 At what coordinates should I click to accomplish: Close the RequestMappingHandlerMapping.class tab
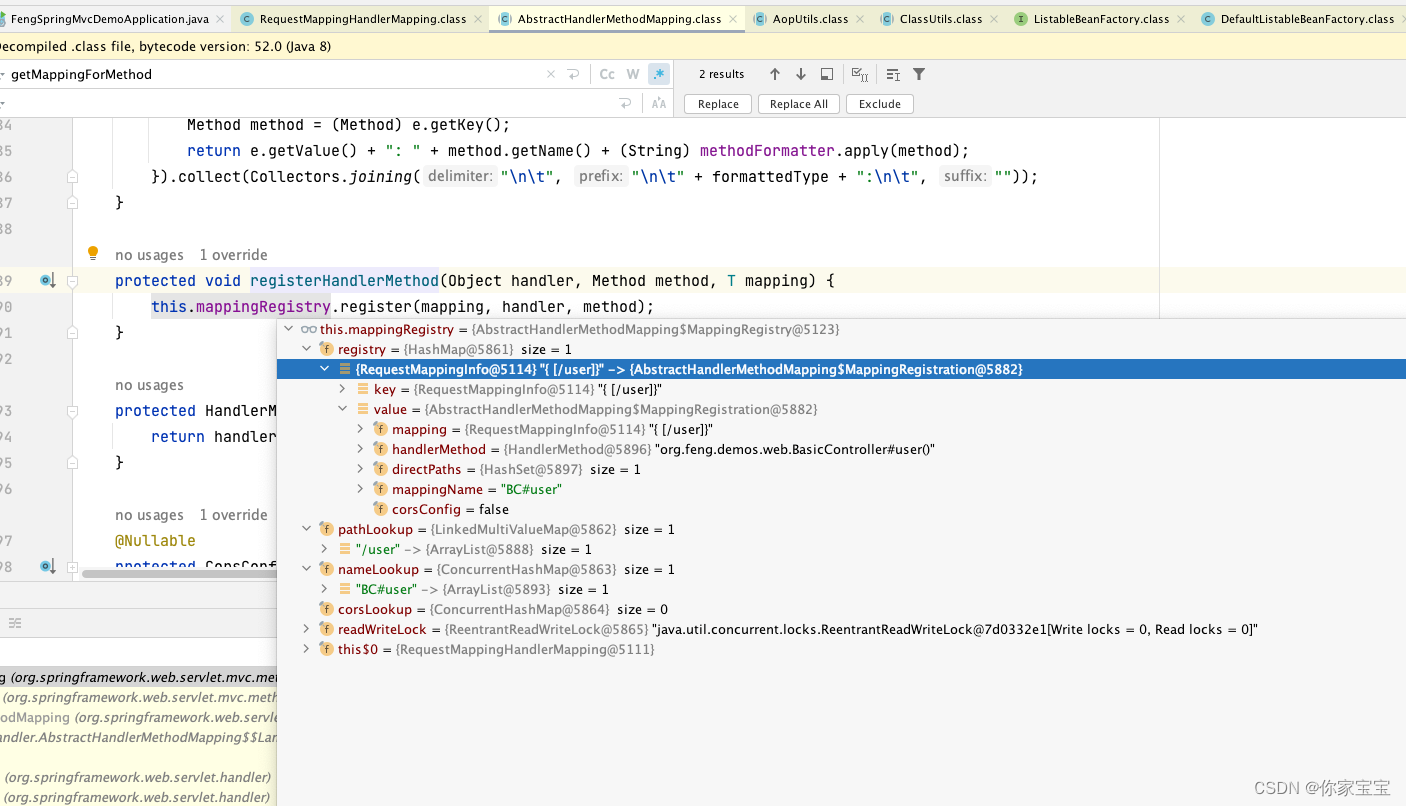coord(479,19)
